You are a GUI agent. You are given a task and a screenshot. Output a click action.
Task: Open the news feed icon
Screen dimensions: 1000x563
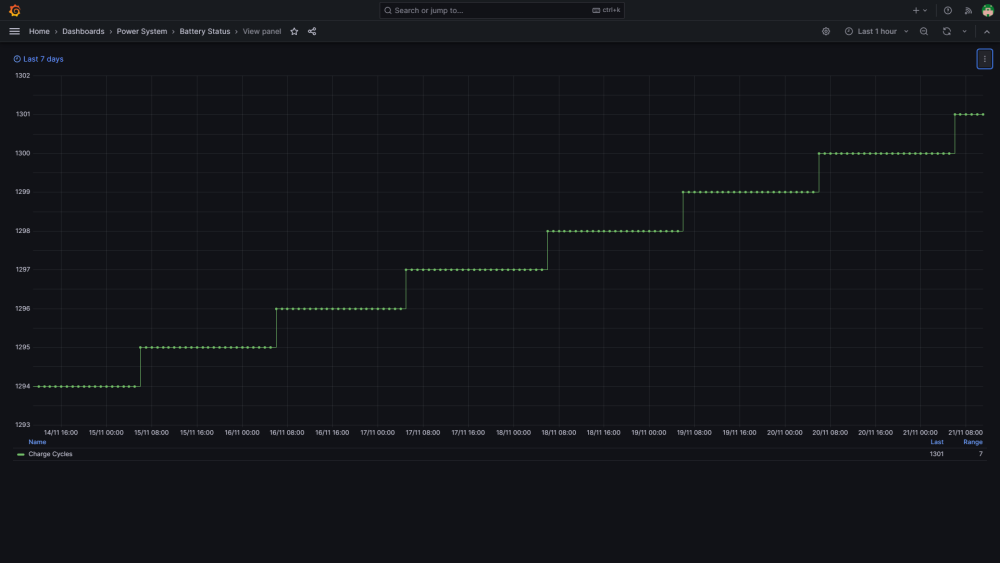tap(968, 10)
